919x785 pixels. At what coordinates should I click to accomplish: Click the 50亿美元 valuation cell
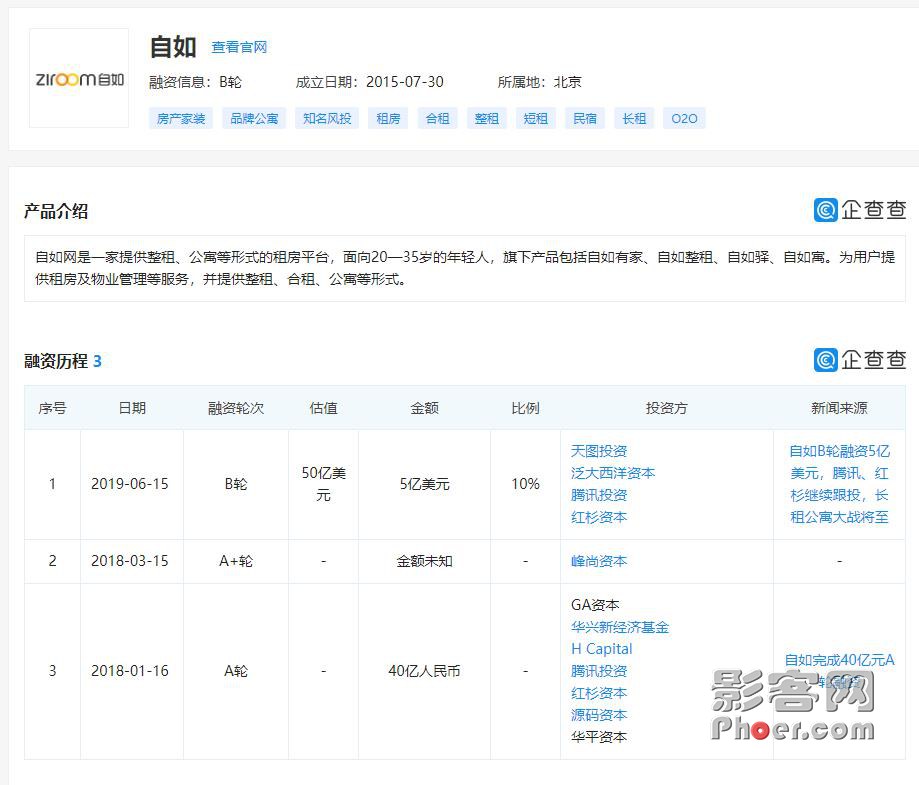(324, 484)
